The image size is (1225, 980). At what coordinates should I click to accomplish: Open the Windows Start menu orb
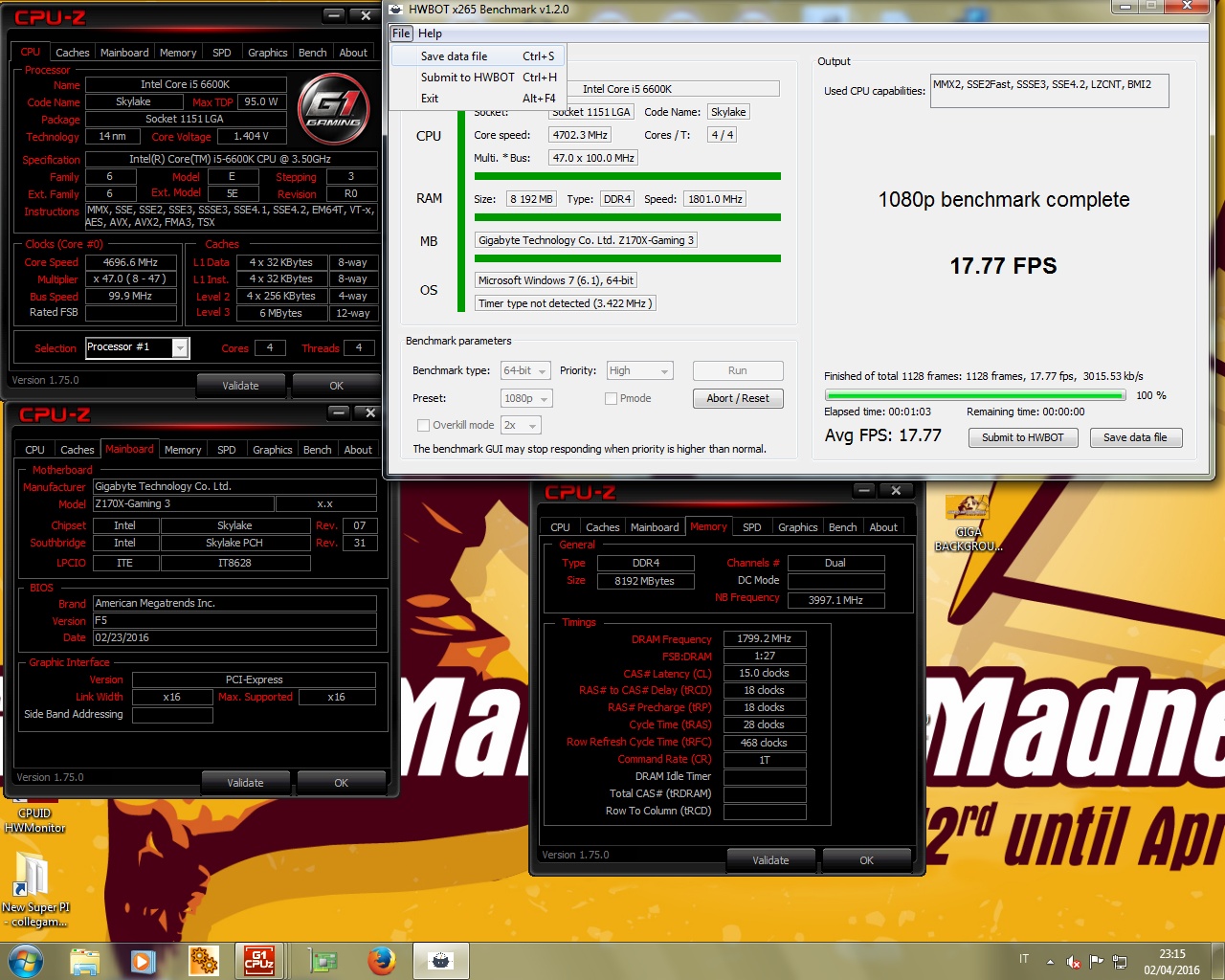(26, 961)
